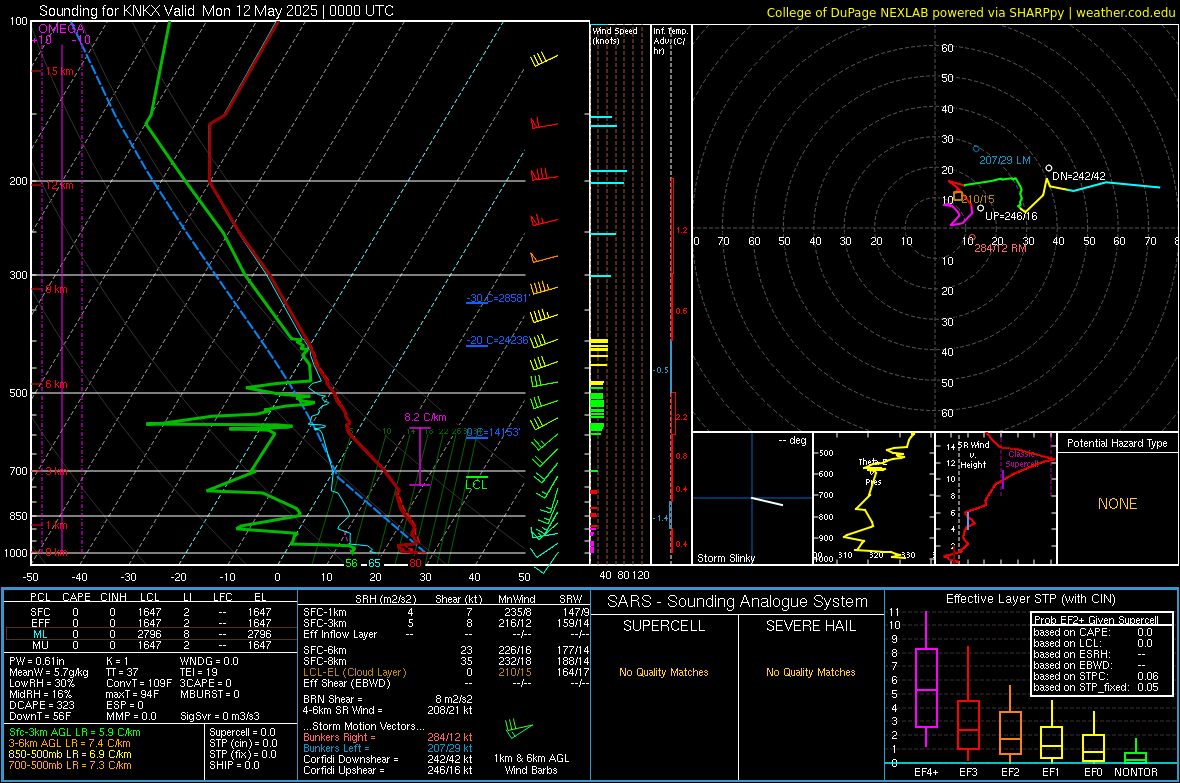Click the BRN Shear value line
The image size is (1180, 783).
pyautogui.click(x=388, y=699)
